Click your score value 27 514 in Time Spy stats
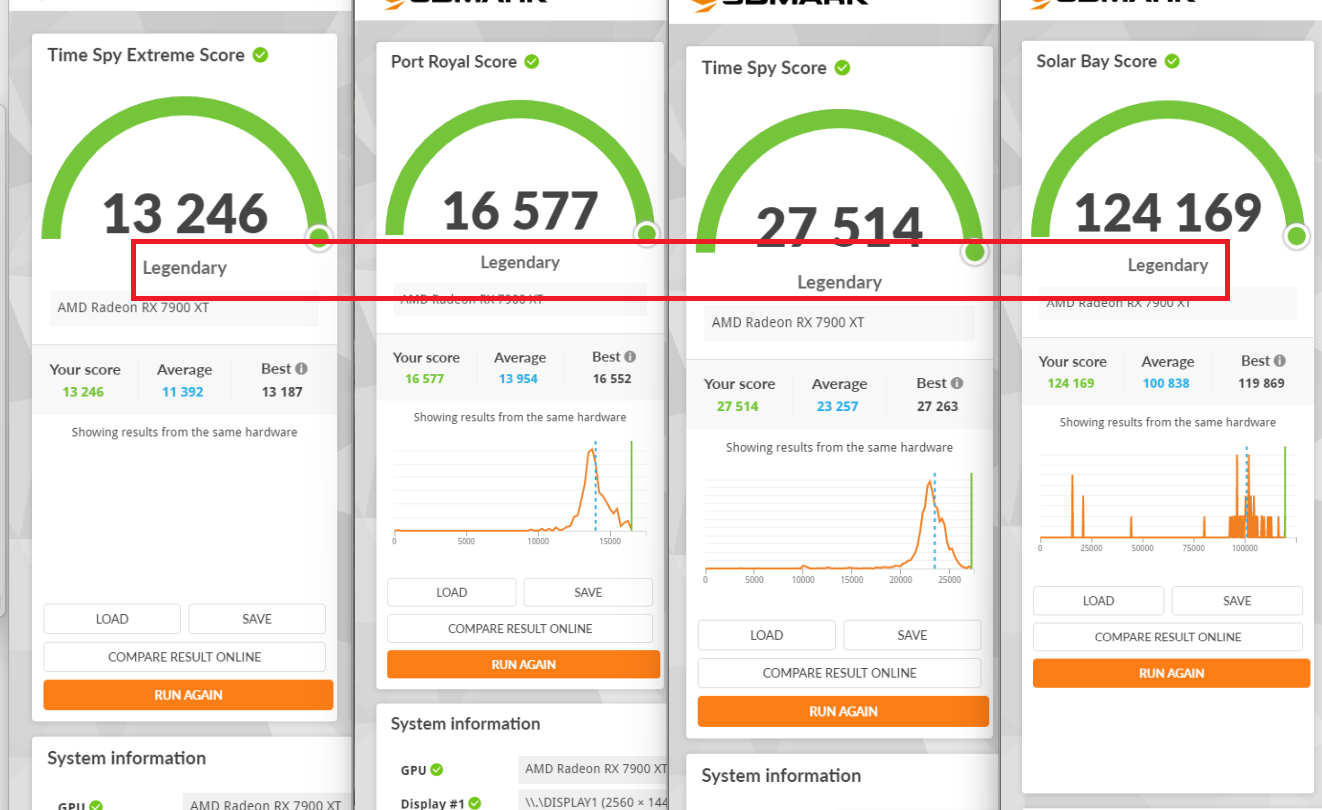The height and width of the screenshot is (810, 1322). (738, 407)
